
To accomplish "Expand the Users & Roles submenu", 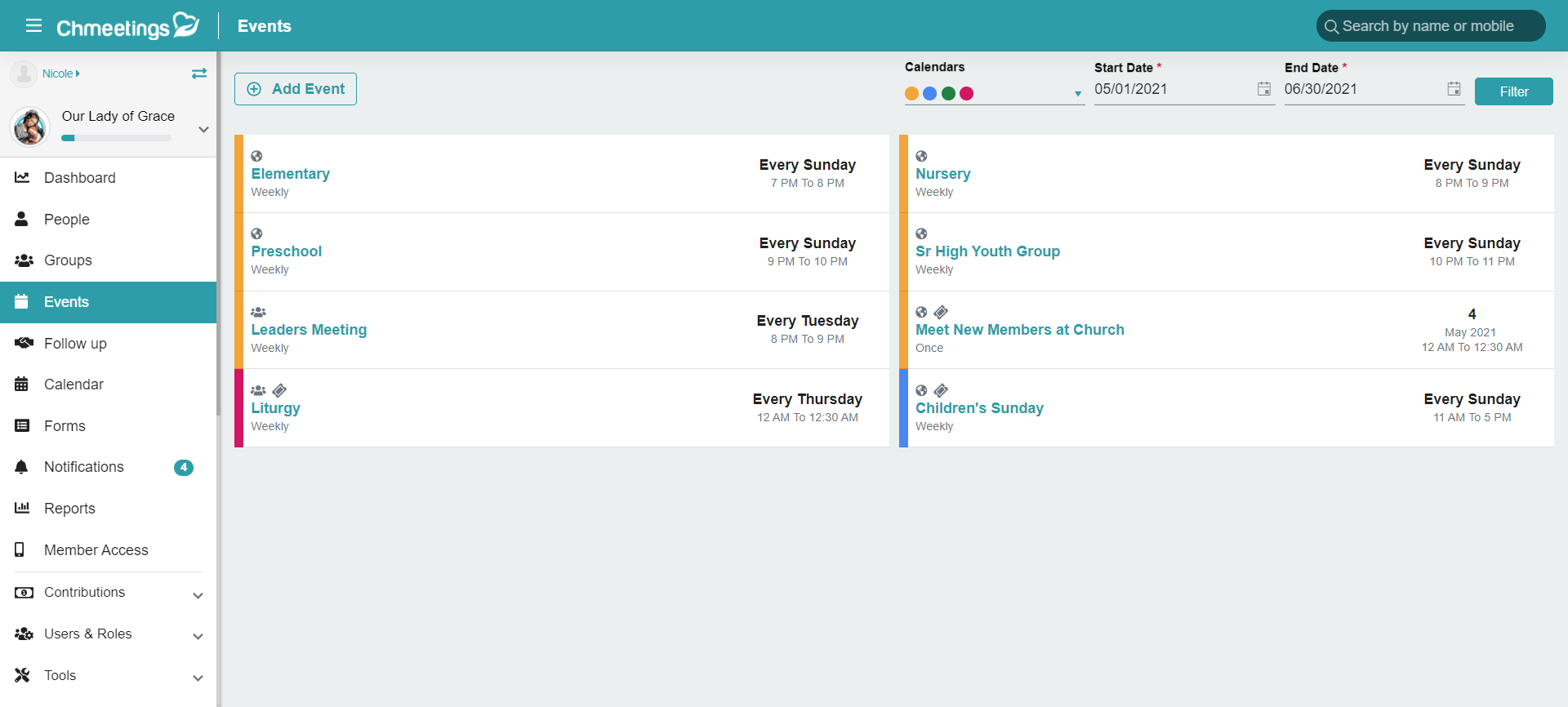I will point(198,636).
